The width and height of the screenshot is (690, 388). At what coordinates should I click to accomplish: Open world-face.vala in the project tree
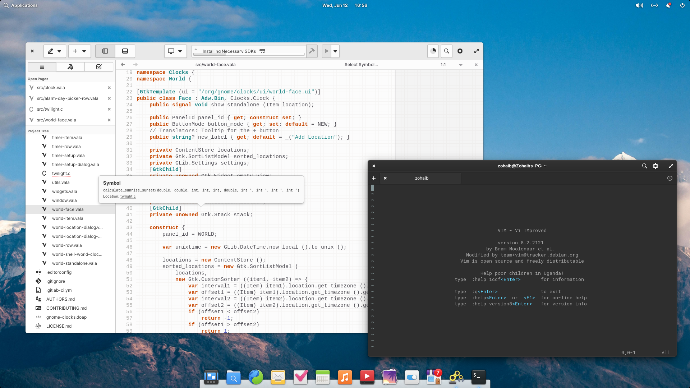[70, 209]
